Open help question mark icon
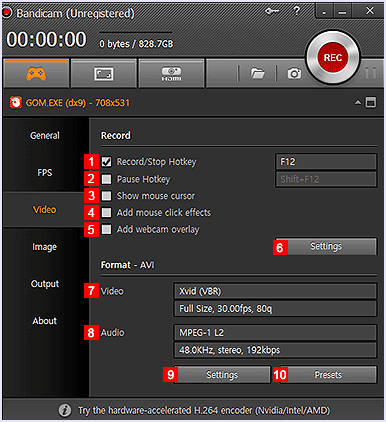The width and height of the screenshot is (386, 422). click(x=296, y=11)
